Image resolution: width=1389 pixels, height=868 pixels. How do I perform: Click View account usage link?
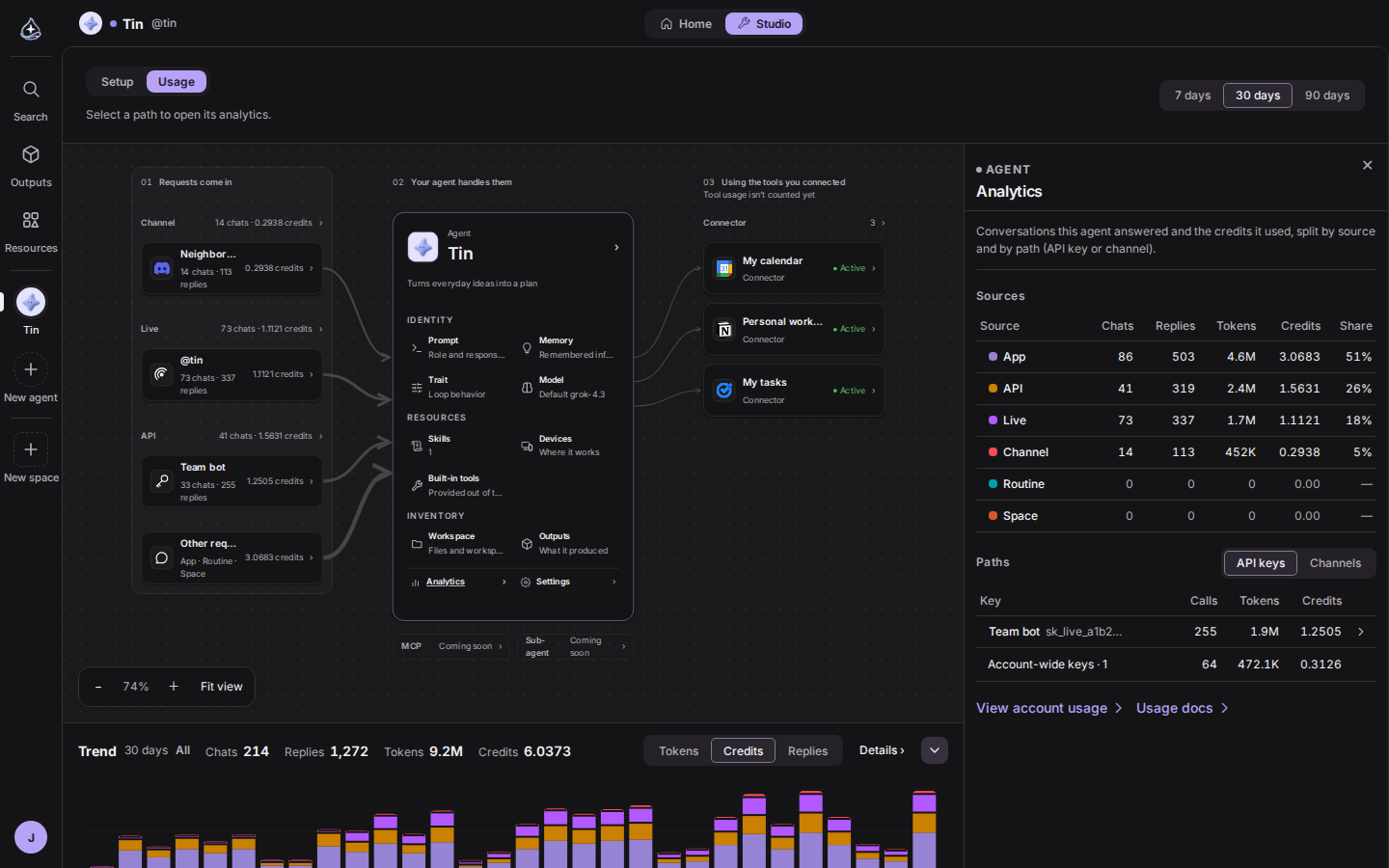1049,708
